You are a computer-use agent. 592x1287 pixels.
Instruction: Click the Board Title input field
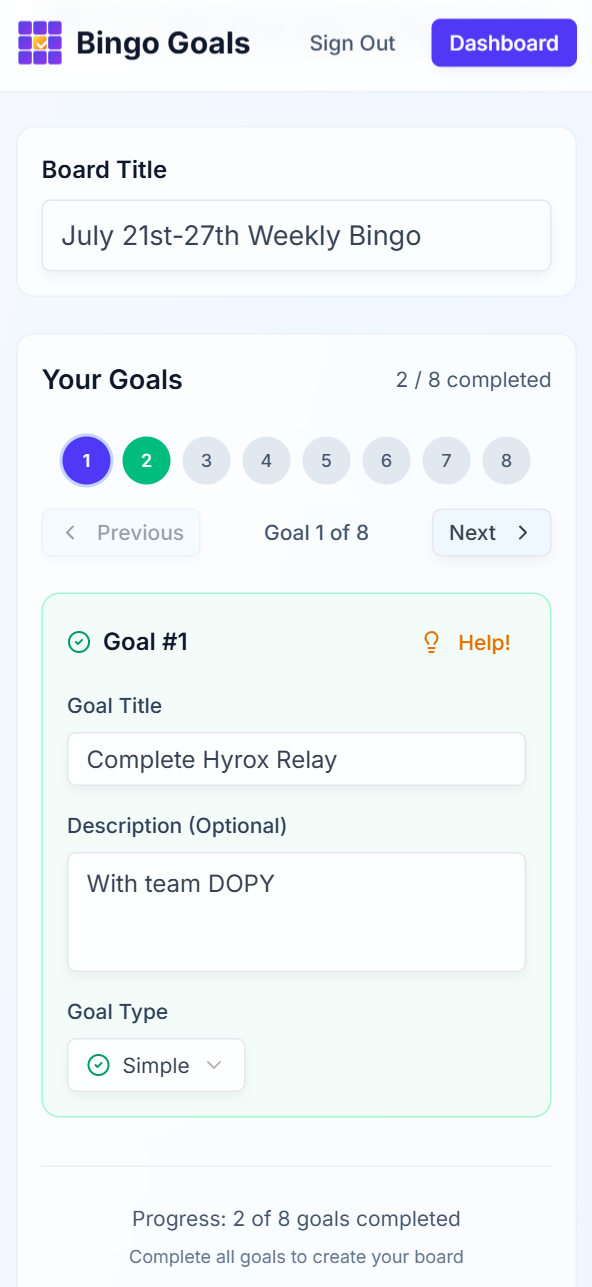[296, 236]
